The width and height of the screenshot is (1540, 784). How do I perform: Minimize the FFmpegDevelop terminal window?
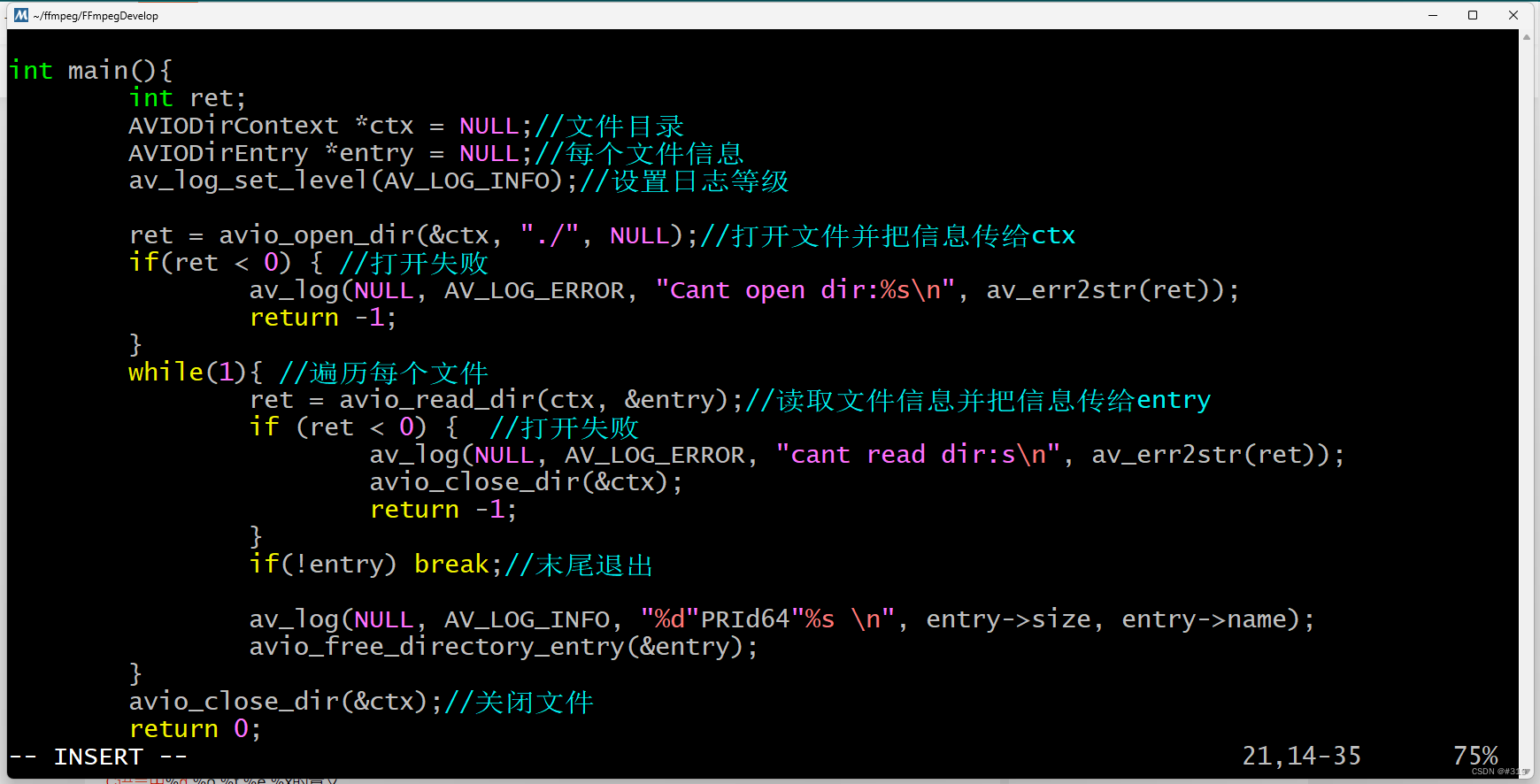[x=1433, y=15]
